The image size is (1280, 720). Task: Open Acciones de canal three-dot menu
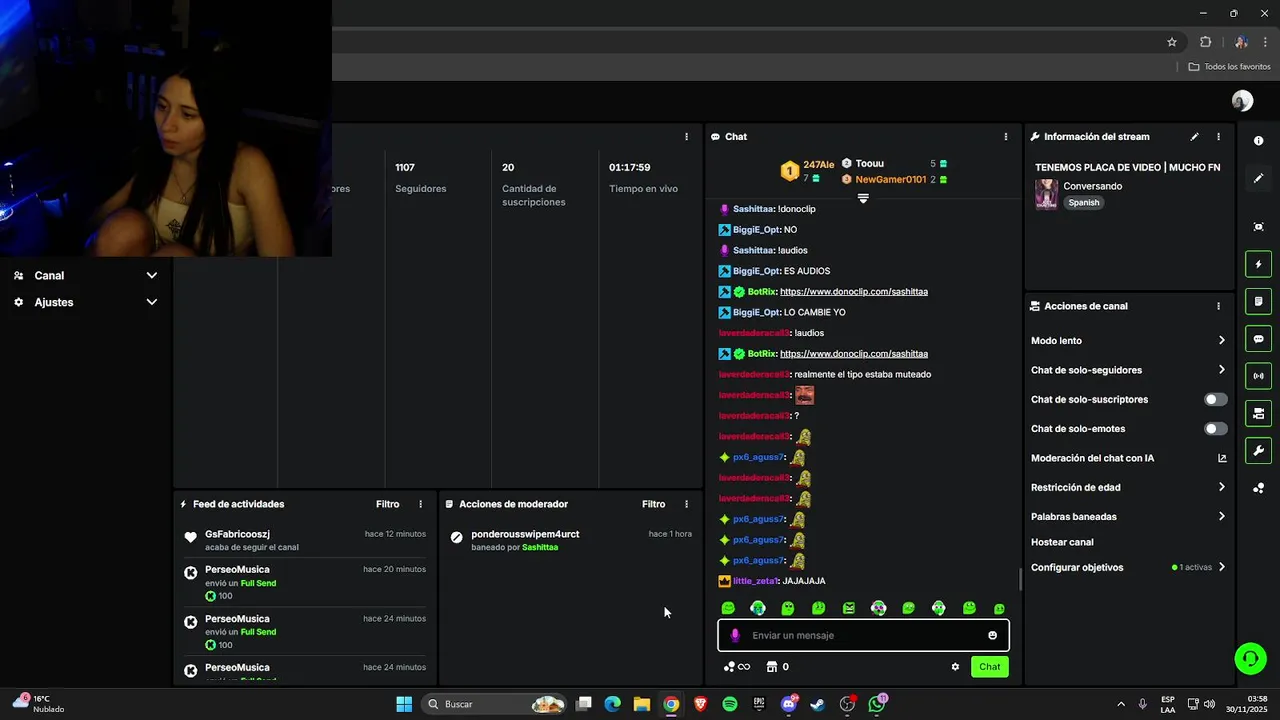pyautogui.click(x=1218, y=306)
